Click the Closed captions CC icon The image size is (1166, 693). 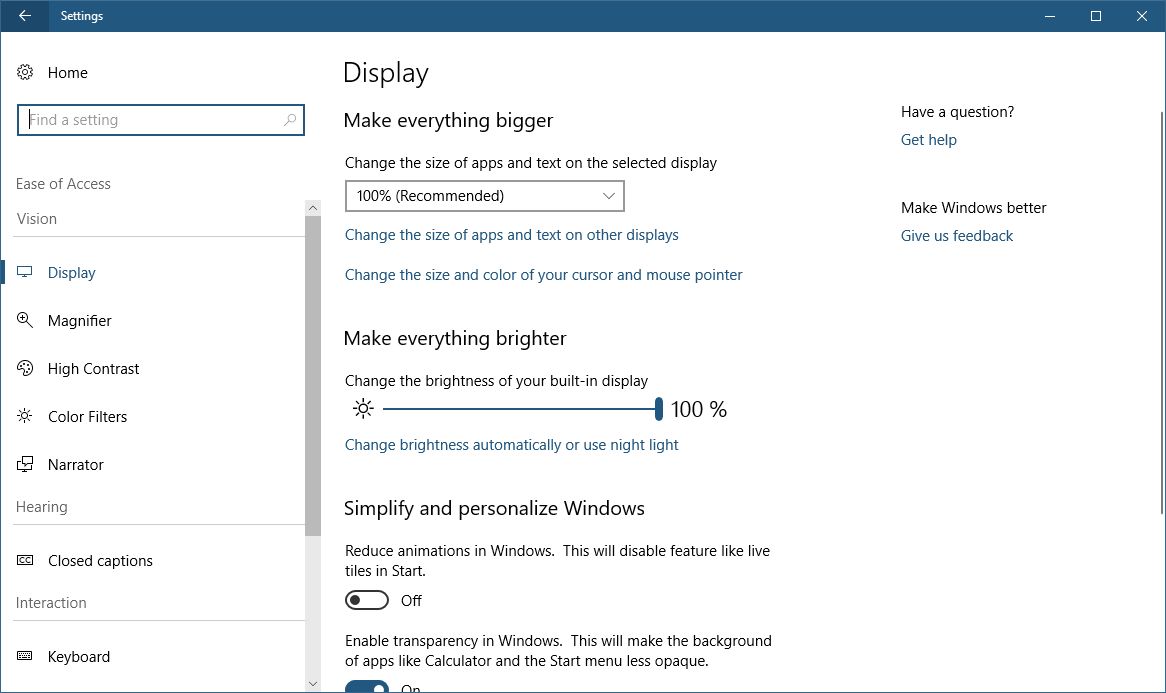[x=25, y=560]
